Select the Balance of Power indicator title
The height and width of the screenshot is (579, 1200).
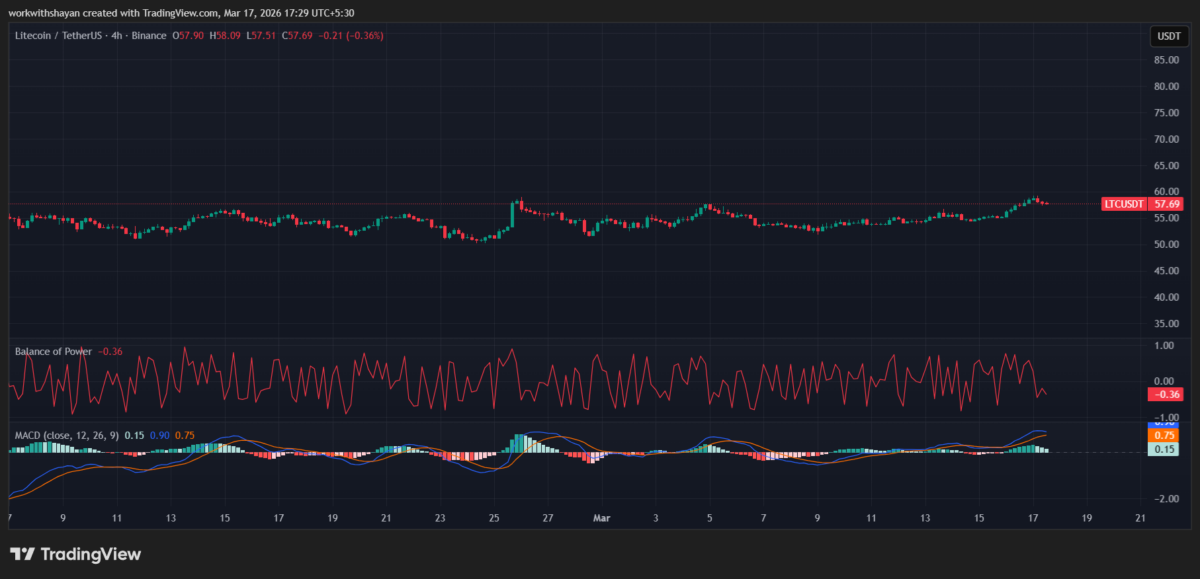click(53, 351)
